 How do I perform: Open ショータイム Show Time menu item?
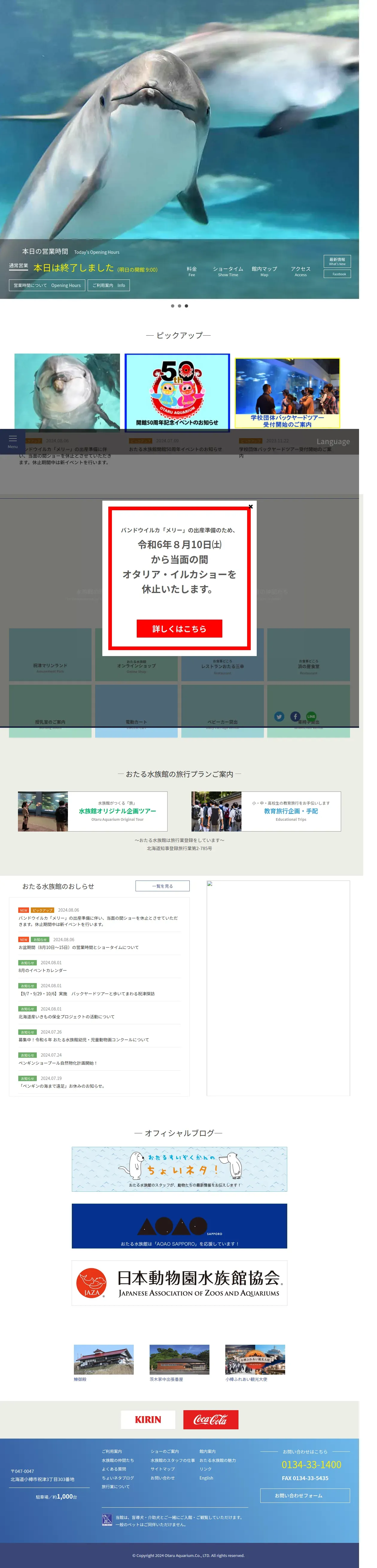point(228,271)
